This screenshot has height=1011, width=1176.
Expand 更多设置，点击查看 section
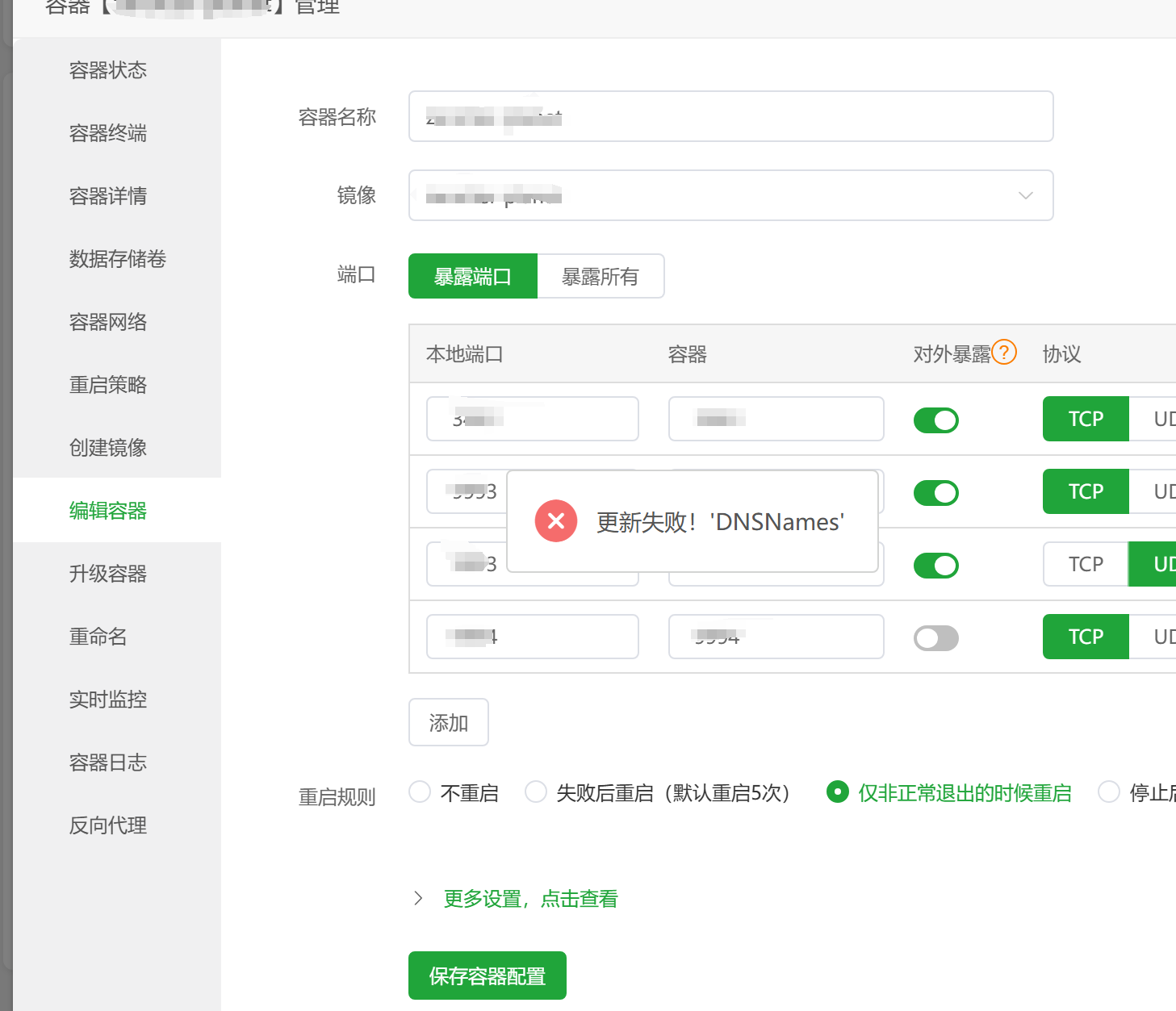coord(531,898)
